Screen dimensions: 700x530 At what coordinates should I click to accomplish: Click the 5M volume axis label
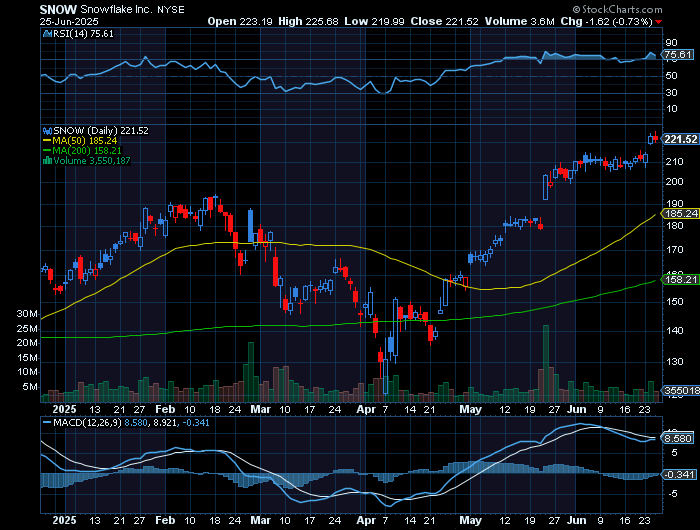(30, 387)
